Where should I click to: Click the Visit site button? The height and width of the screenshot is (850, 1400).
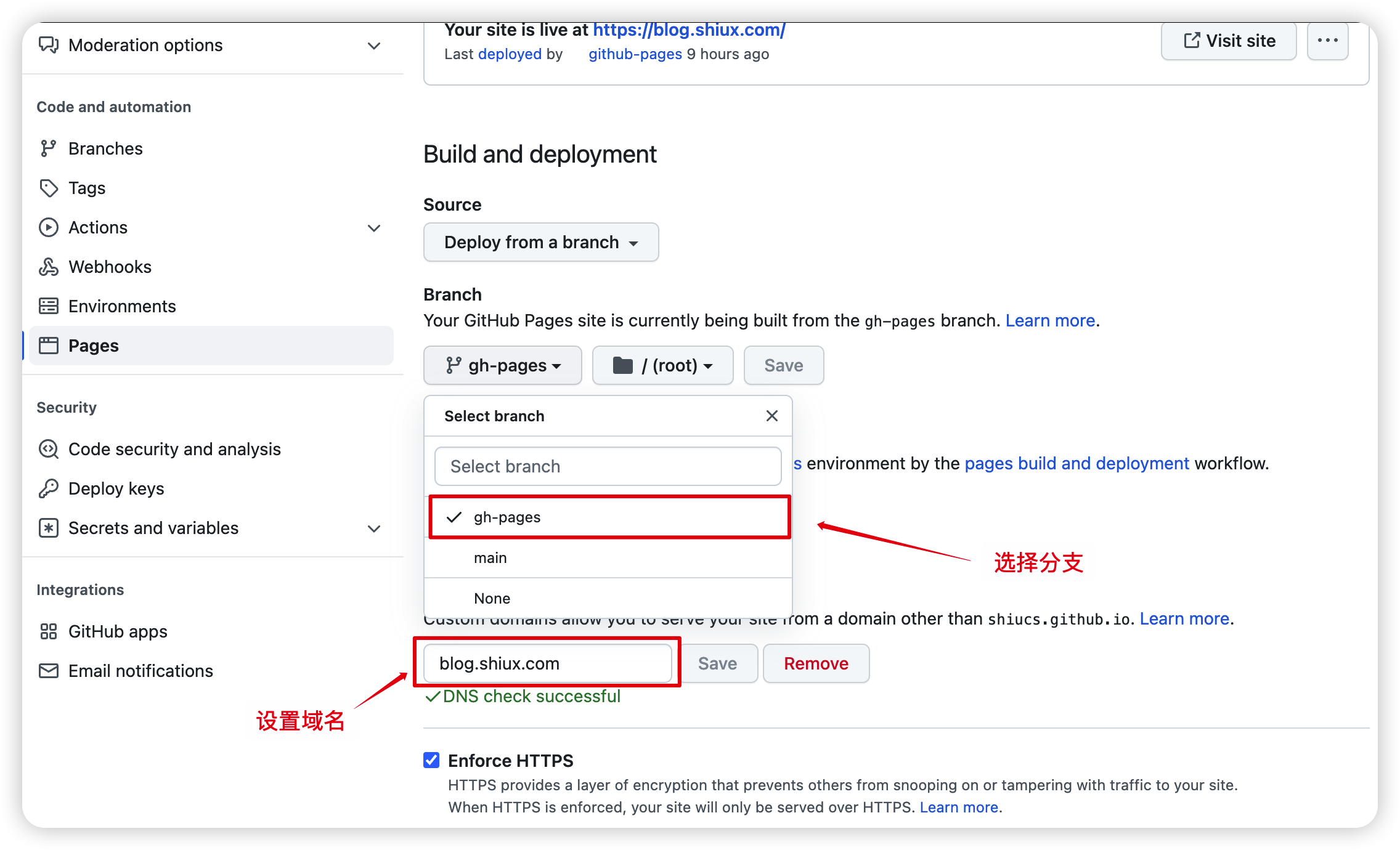point(1229,41)
